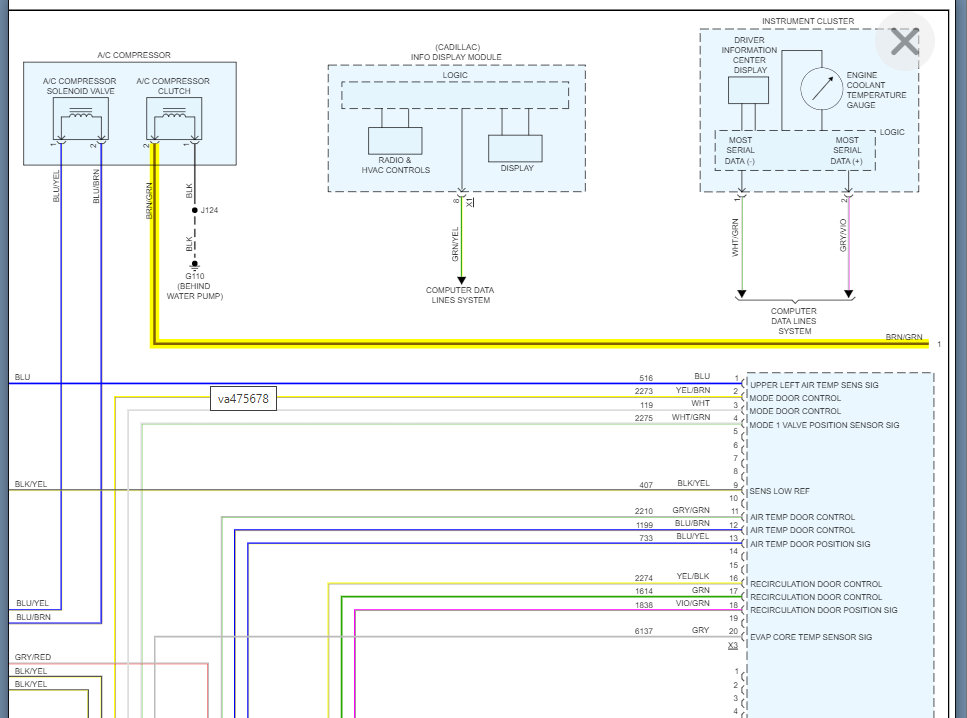Click the BLU/BRN wire label near bottom left

click(33, 617)
